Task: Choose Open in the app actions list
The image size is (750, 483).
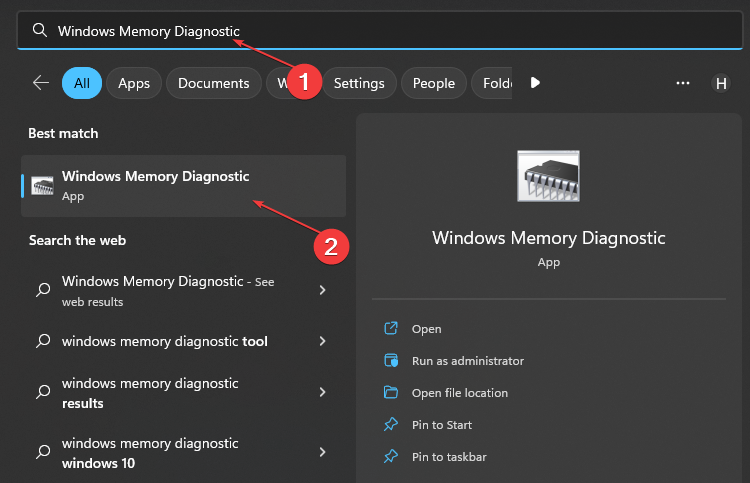Action: click(427, 329)
